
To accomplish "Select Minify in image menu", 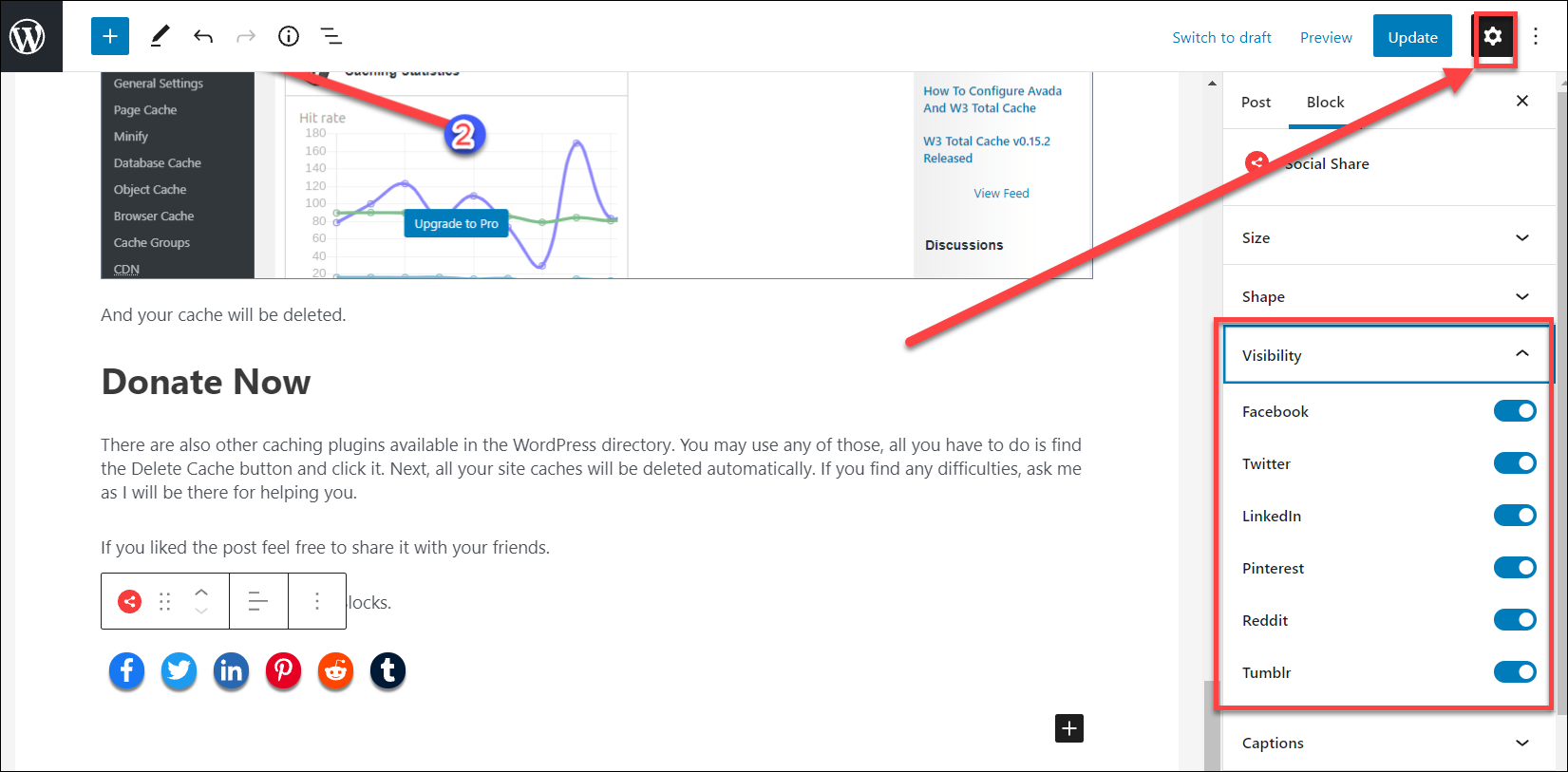I will click(131, 137).
